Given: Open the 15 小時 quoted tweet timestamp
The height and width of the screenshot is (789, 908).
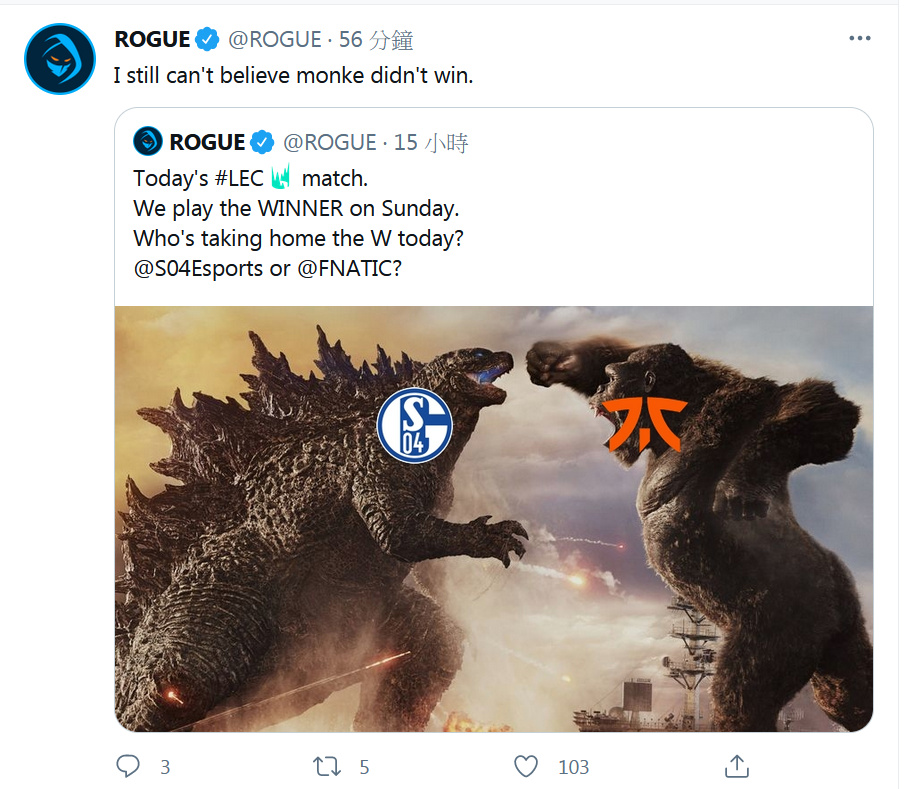Looking at the screenshot, I should tap(431, 142).
